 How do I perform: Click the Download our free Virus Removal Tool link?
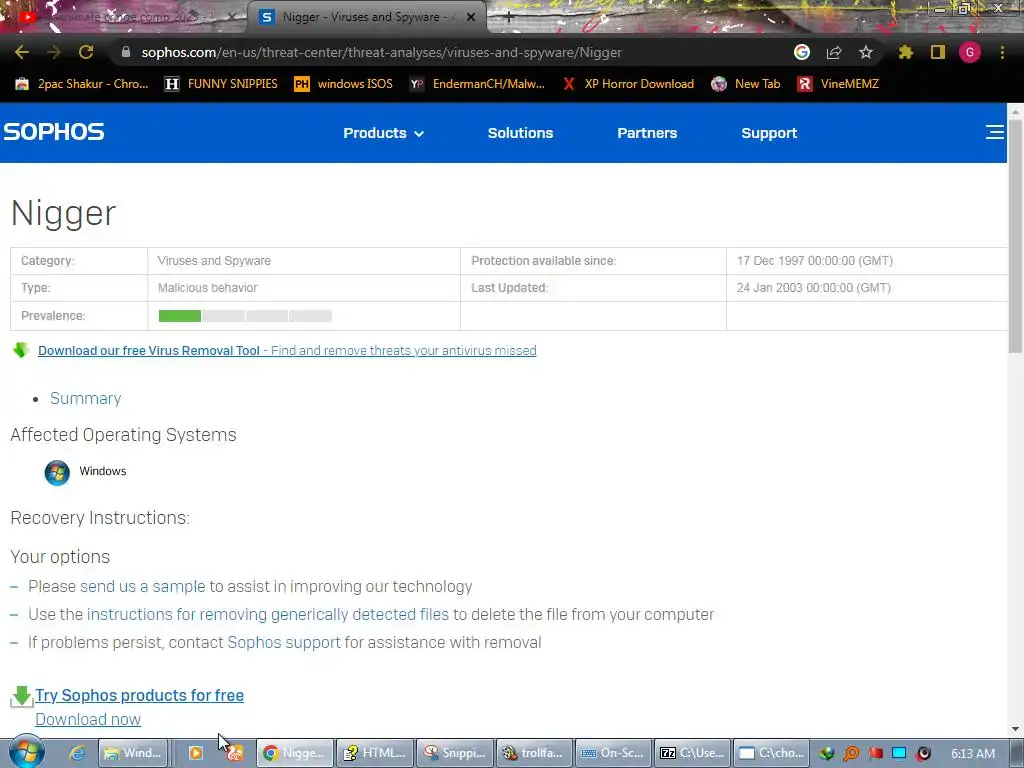(287, 350)
